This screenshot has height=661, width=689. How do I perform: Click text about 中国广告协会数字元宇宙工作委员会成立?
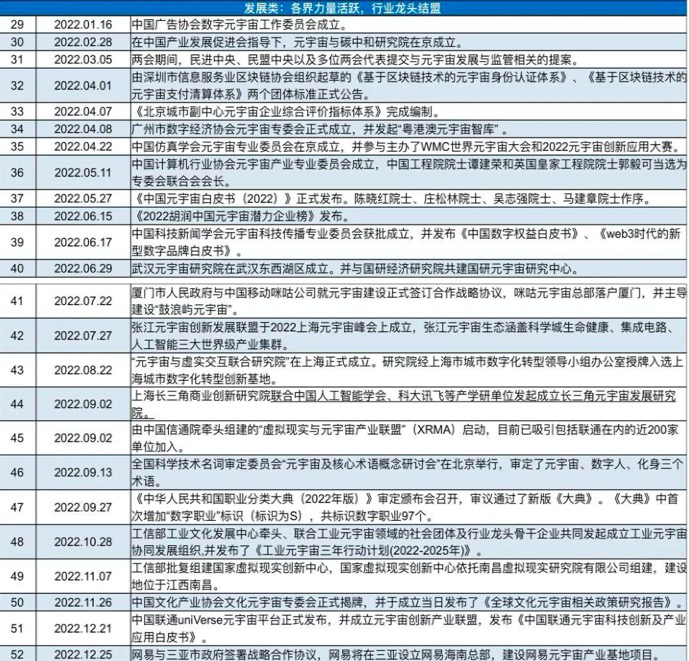[x=239, y=25]
